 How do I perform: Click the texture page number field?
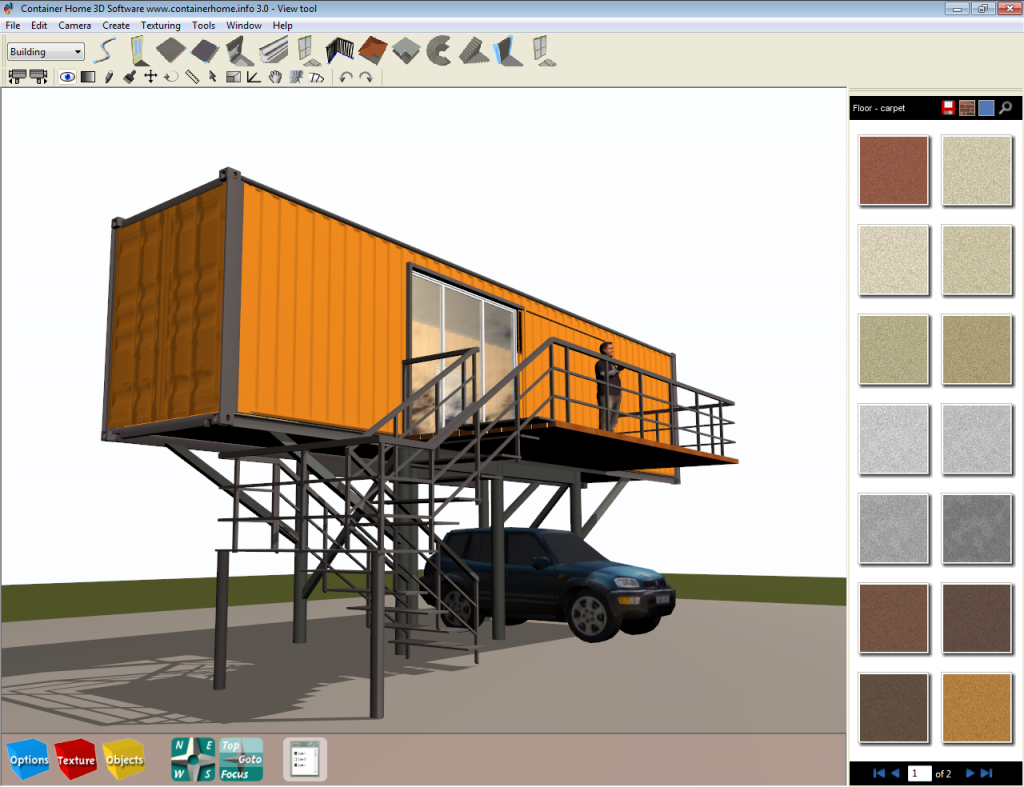(919, 773)
